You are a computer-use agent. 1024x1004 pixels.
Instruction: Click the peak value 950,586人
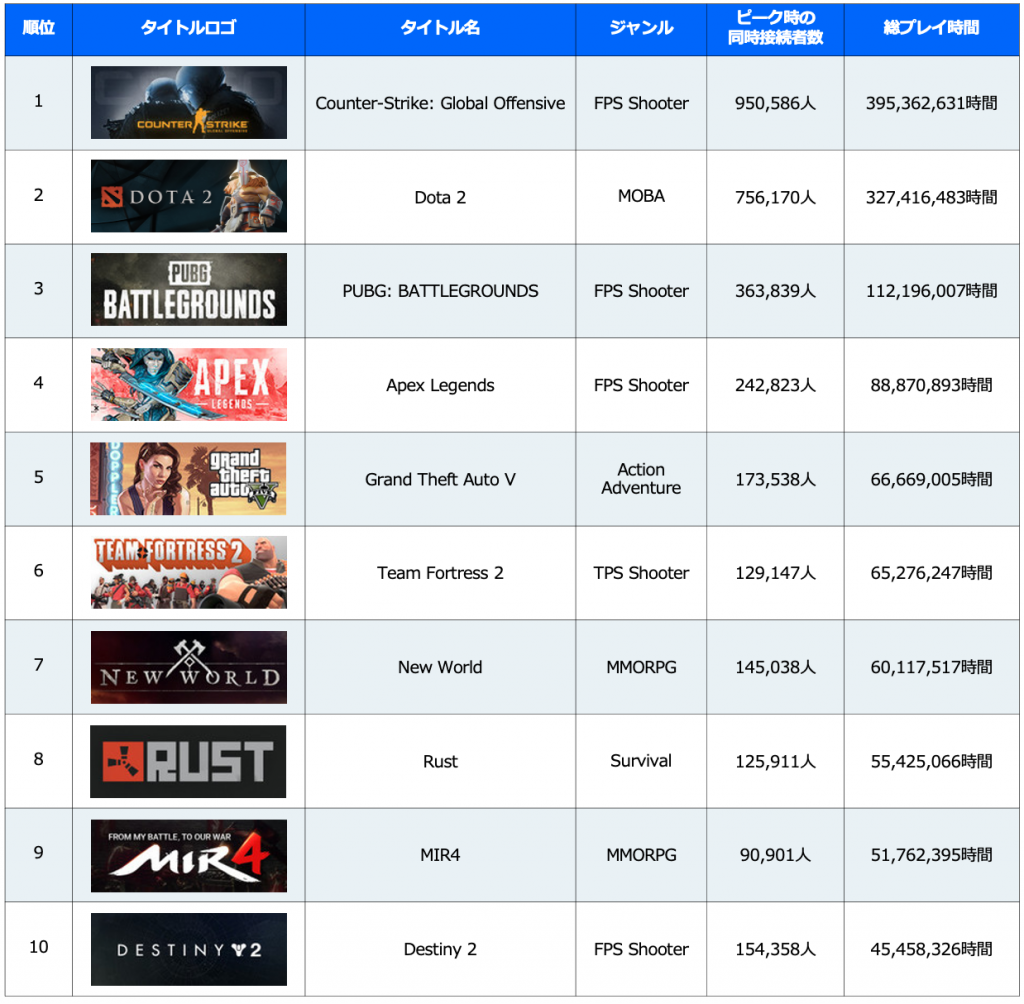(775, 103)
